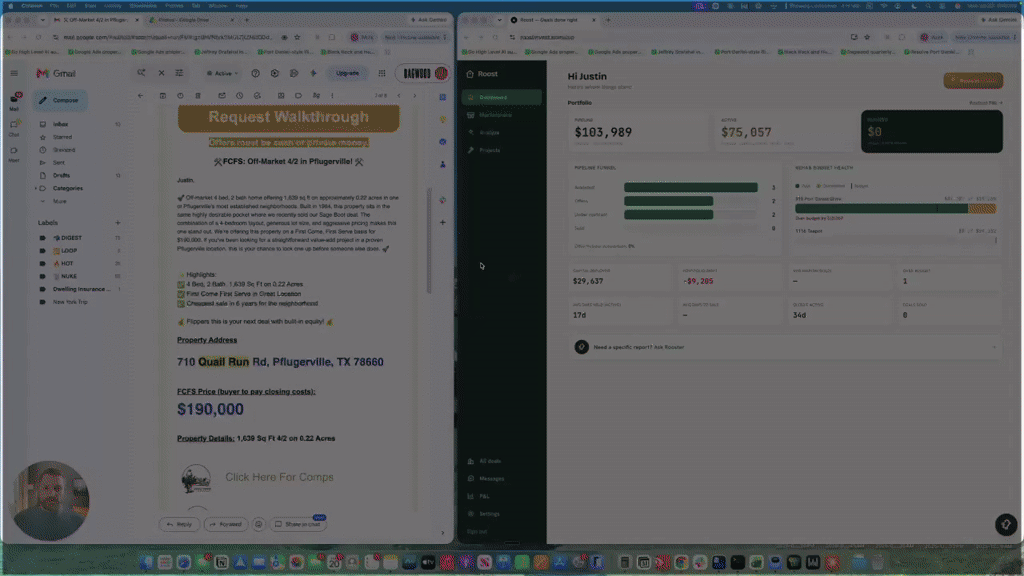Open Google apps grid icon
This screenshot has height=576, width=1024.
(382, 73)
